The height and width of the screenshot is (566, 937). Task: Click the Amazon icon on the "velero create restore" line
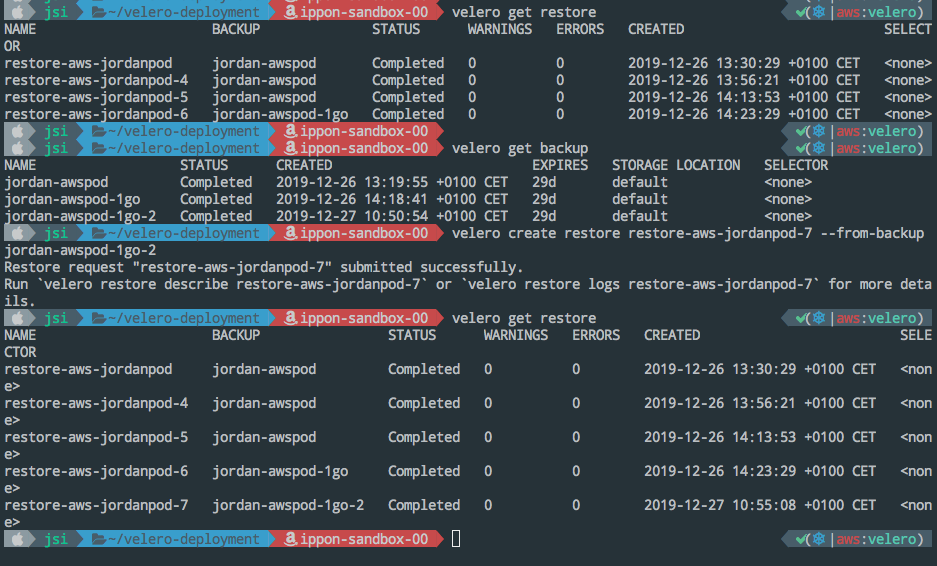[291, 233]
